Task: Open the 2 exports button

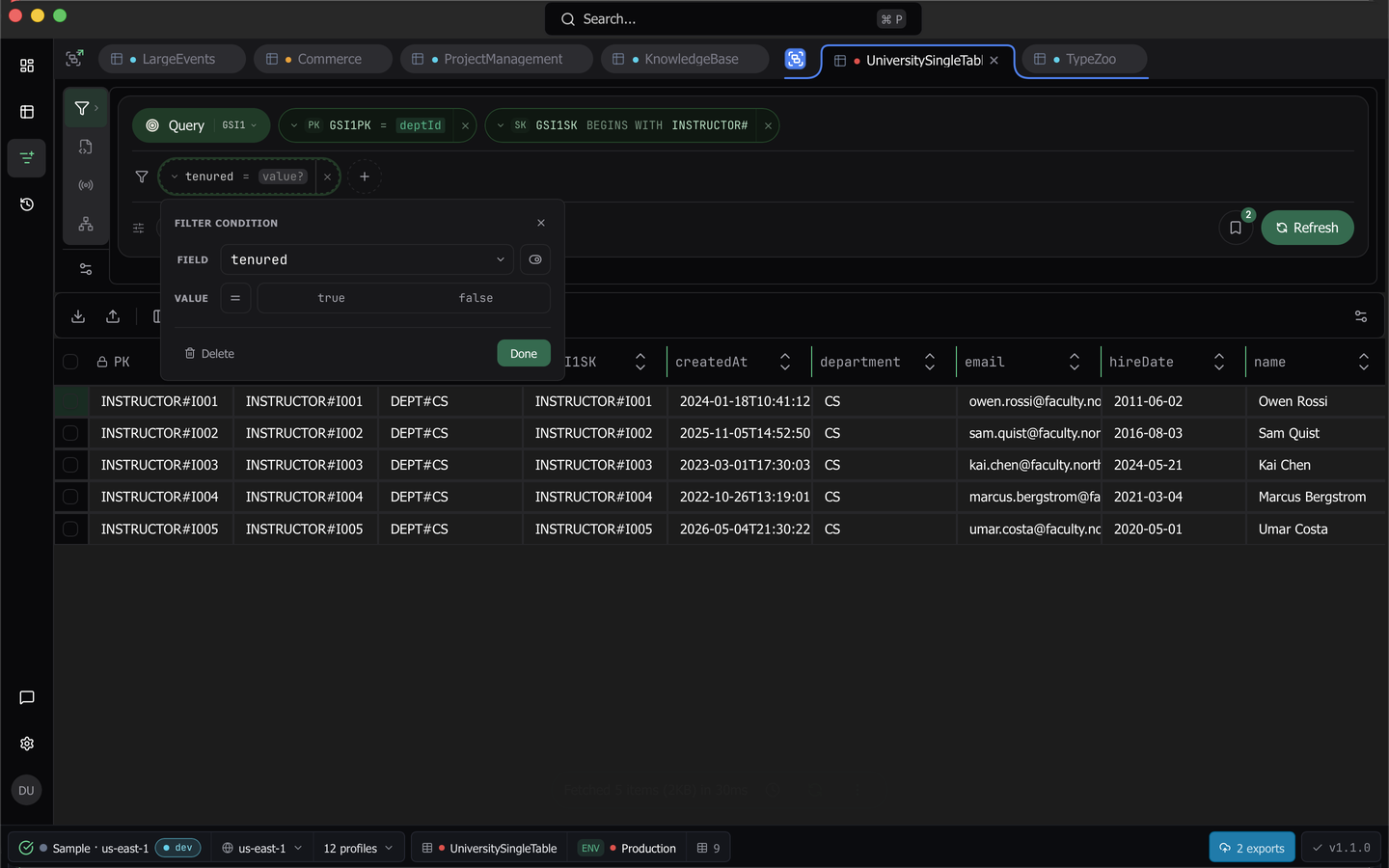Action: pos(1252,848)
